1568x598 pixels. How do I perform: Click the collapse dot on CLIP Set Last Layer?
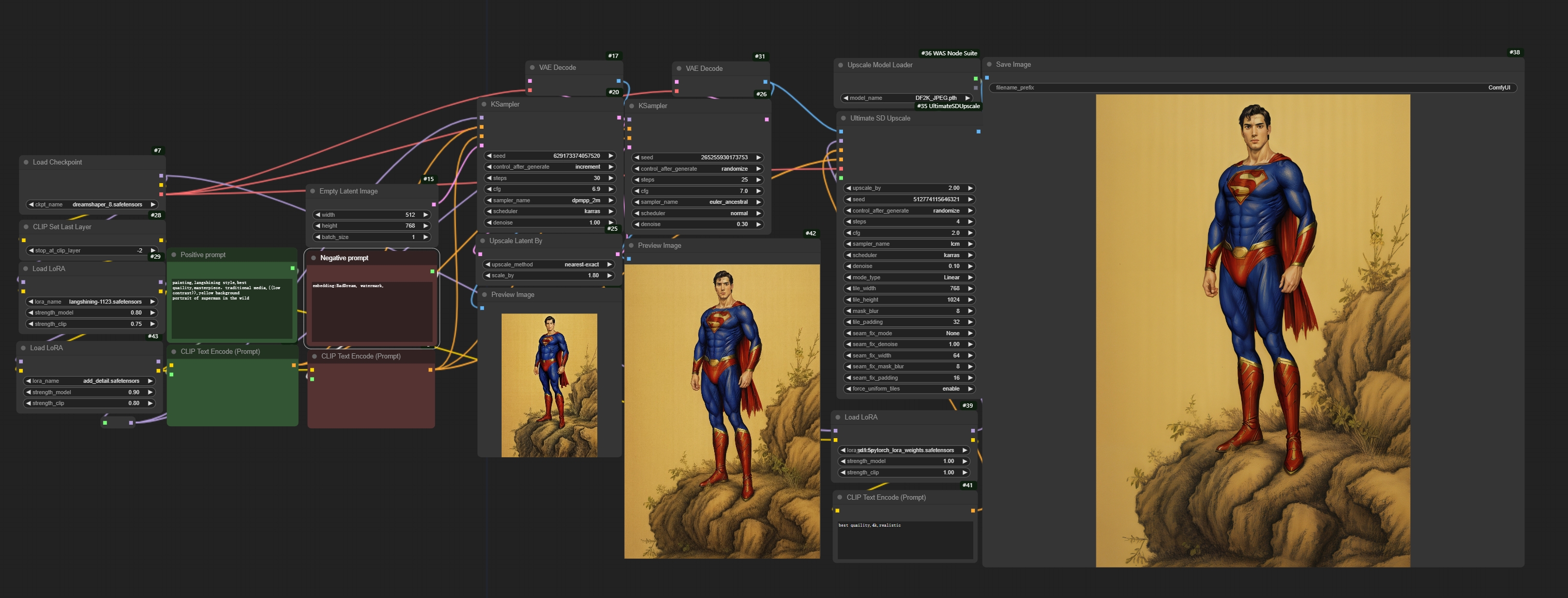pos(26,227)
